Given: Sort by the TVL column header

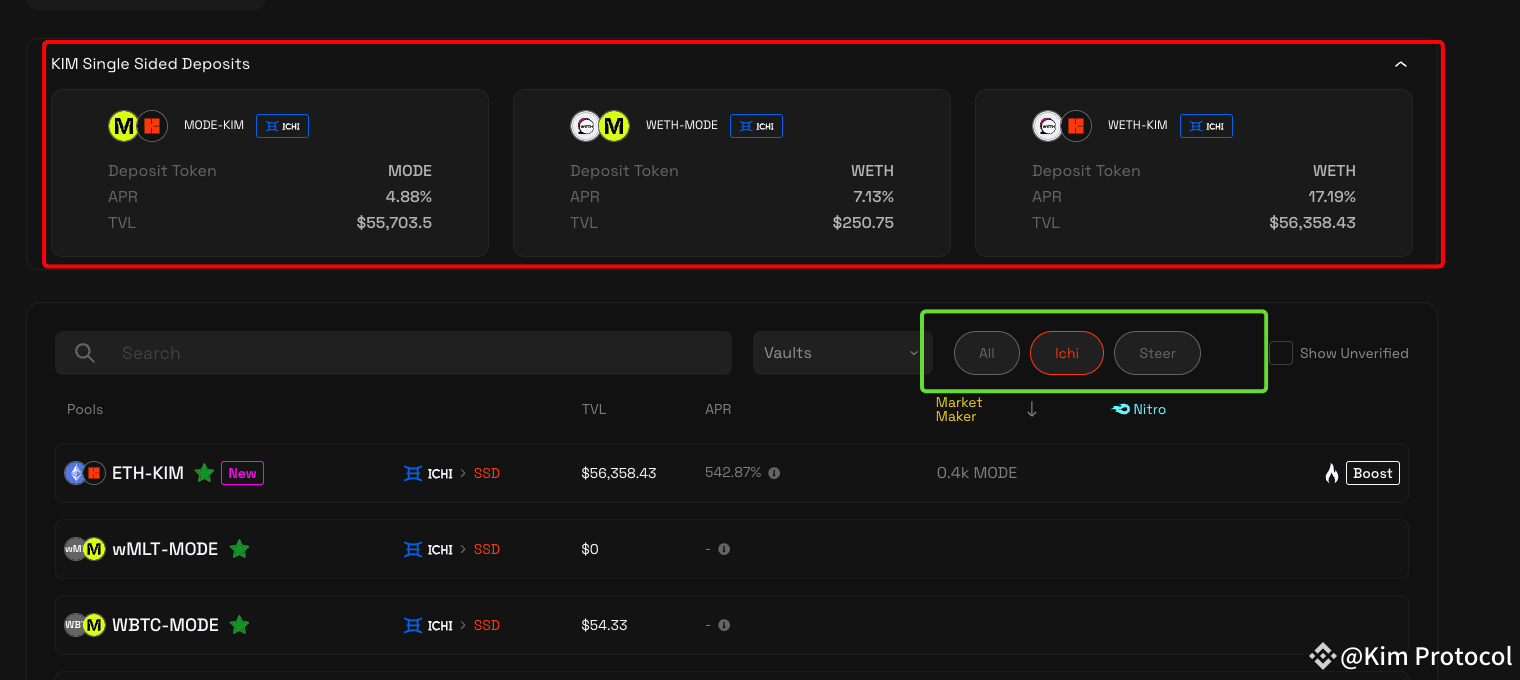Looking at the screenshot, I should click(594, 409).
